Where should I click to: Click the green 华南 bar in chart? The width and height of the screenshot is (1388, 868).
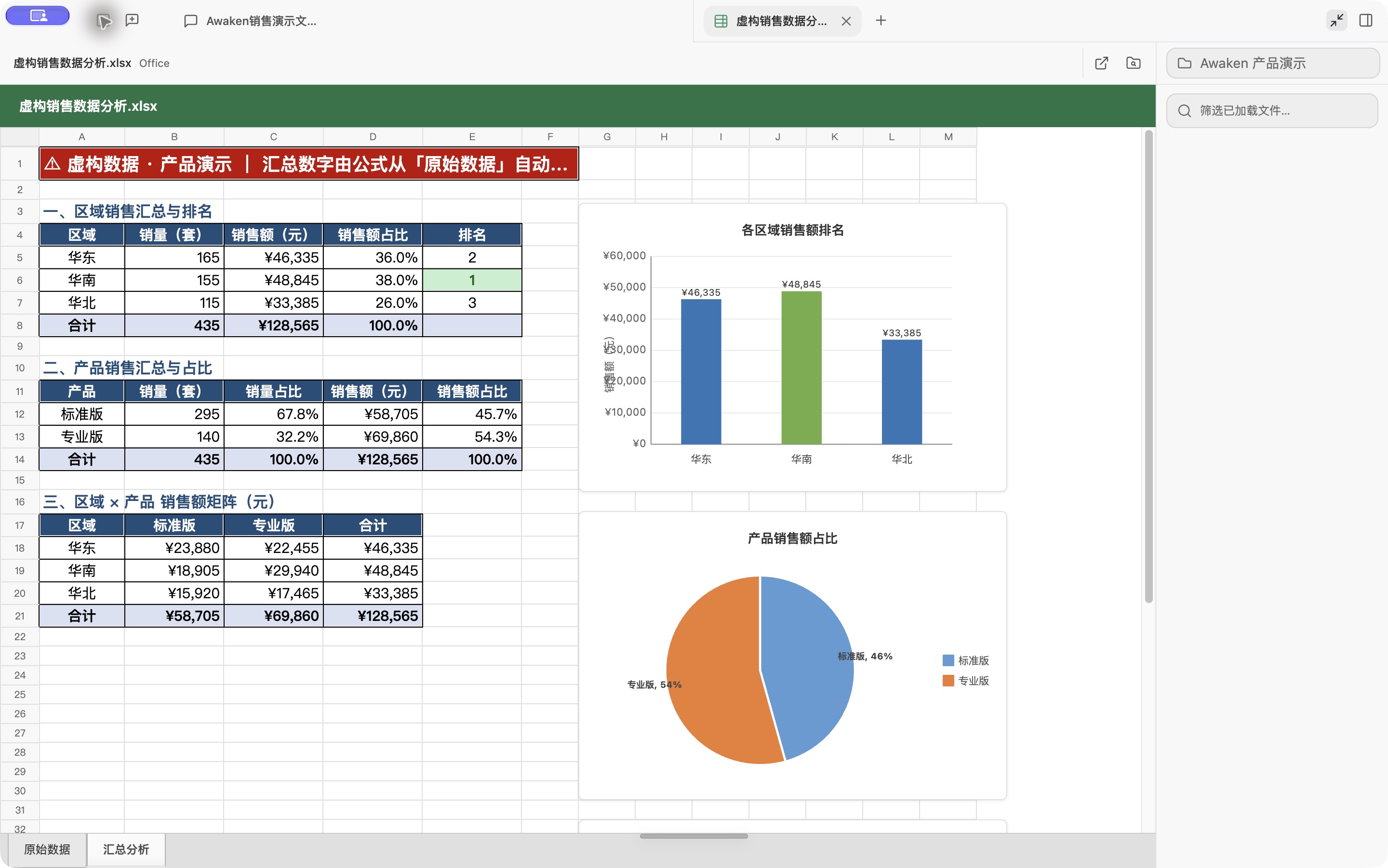pos(801,368)
